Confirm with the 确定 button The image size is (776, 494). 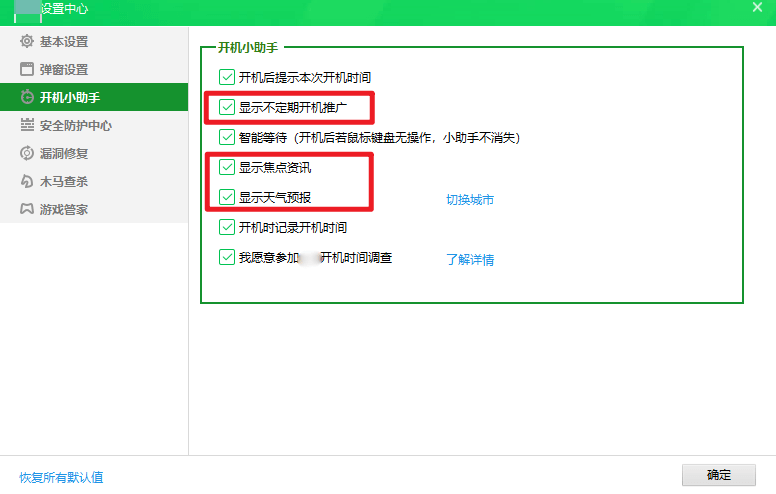coord(719,475)
